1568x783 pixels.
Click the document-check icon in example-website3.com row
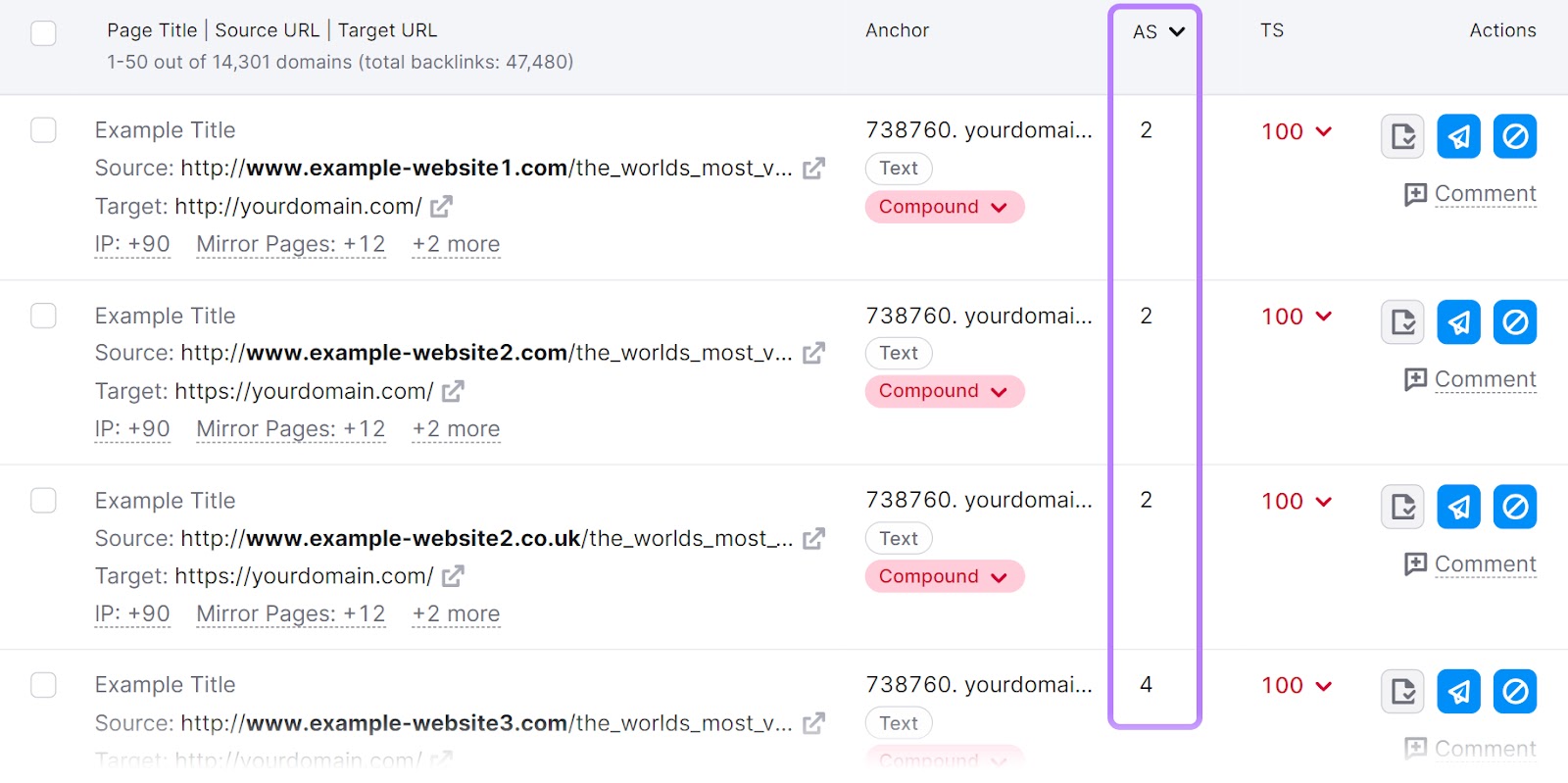(x=1402, y=692)
